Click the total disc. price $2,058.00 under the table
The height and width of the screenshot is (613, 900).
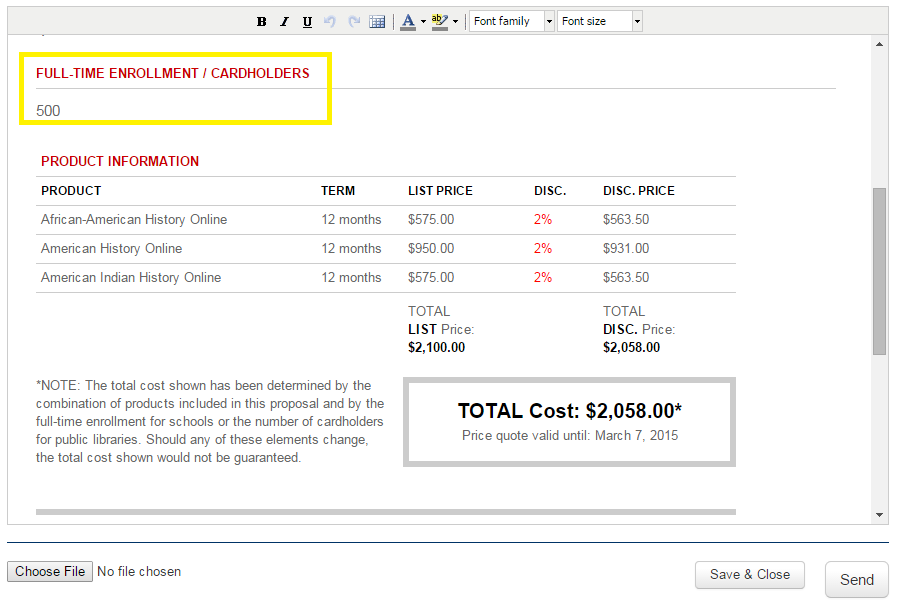pyautogui.click(x=631, y=347)
